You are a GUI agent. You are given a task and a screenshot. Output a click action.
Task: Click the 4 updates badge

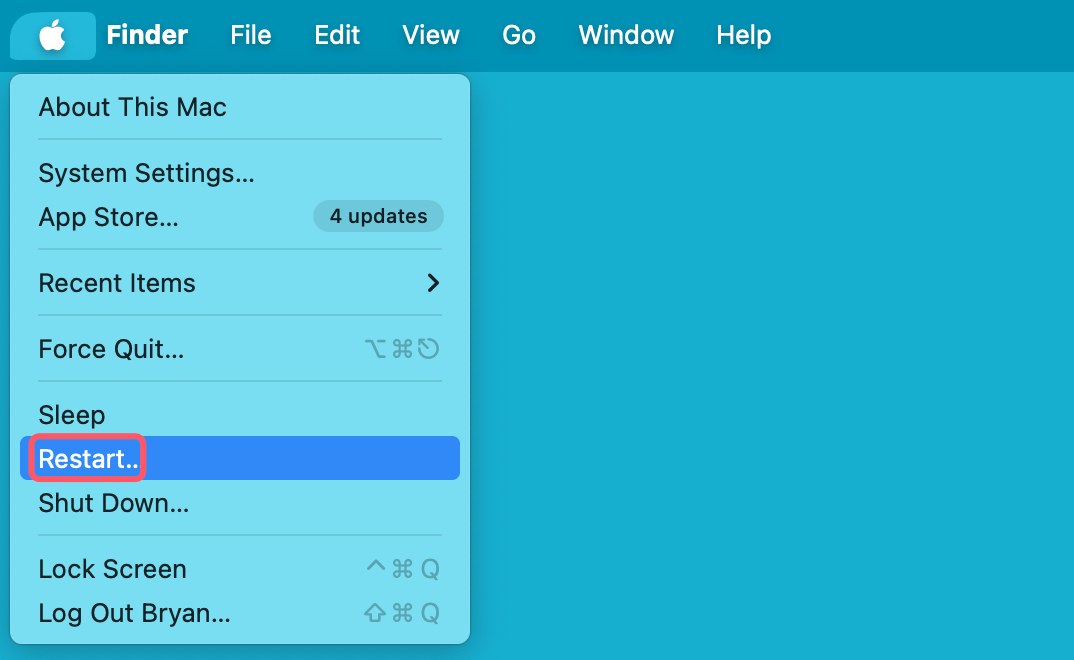point(378,216)
